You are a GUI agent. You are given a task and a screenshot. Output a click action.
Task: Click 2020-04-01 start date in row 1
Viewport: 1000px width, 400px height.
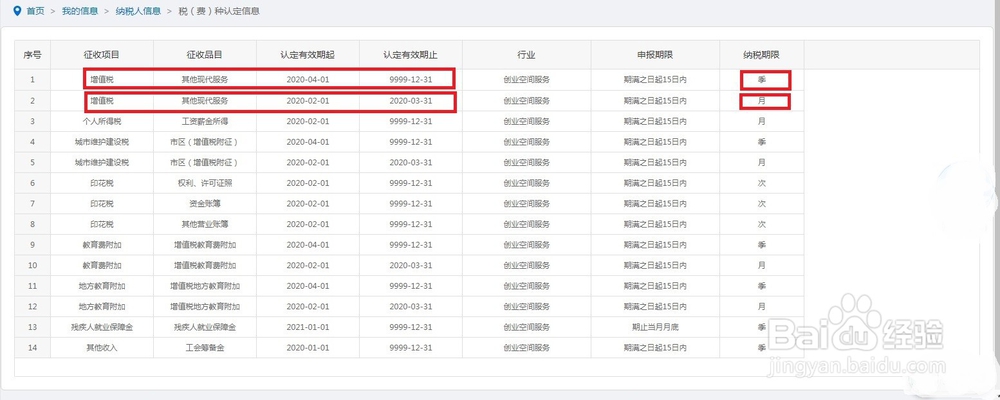307,80
